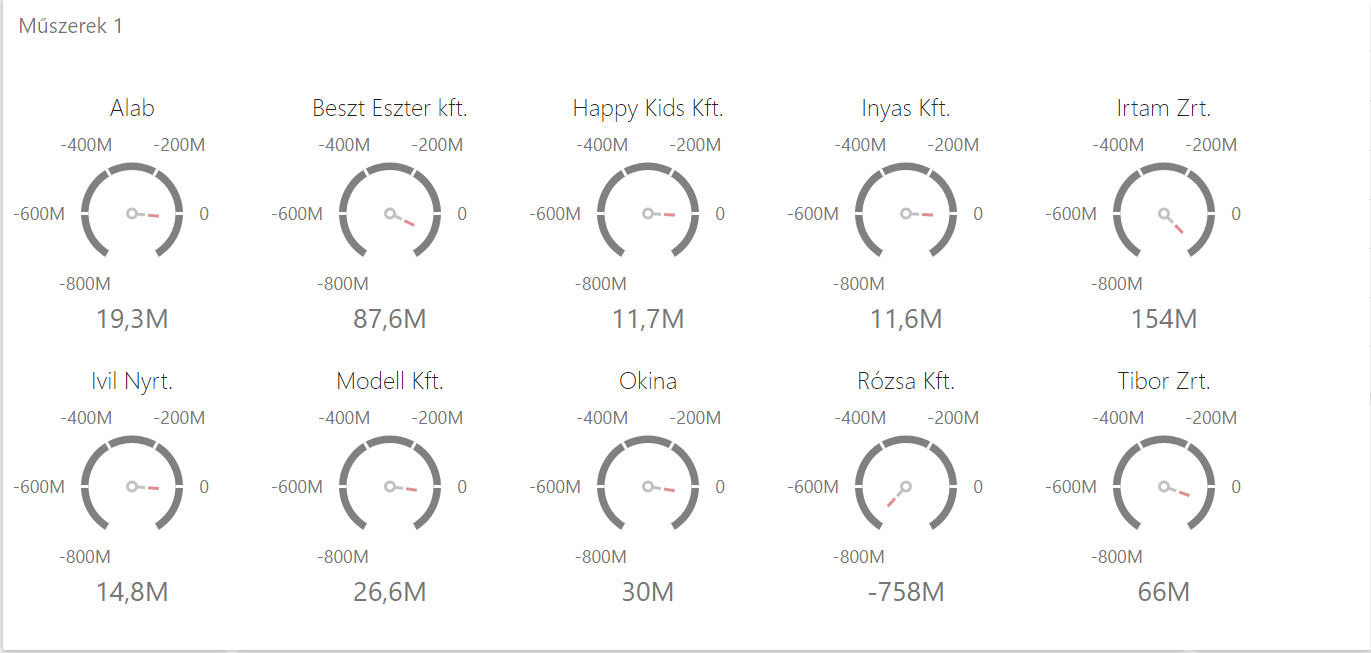The height and width of the screenshot is (653, 1371).
Task: Select the 87,6M value label
Action: coord(390,320)
